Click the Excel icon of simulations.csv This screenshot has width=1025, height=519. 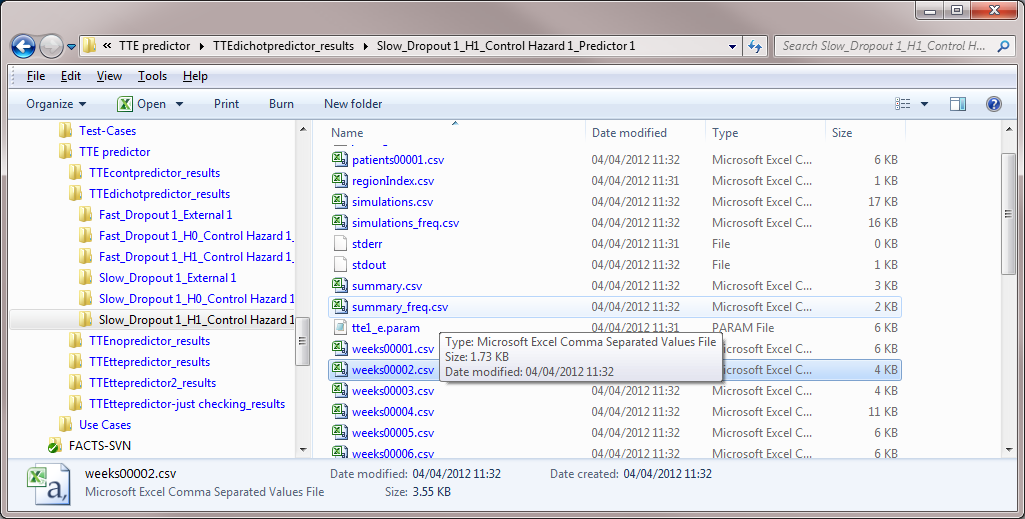coord(339,202)
